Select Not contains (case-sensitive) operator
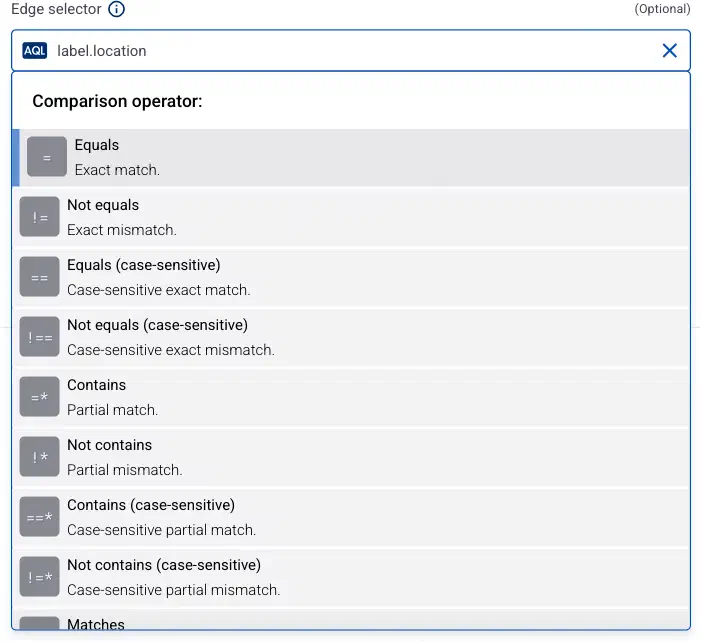Viewport: 702px width, 643px height. [351, 577]
